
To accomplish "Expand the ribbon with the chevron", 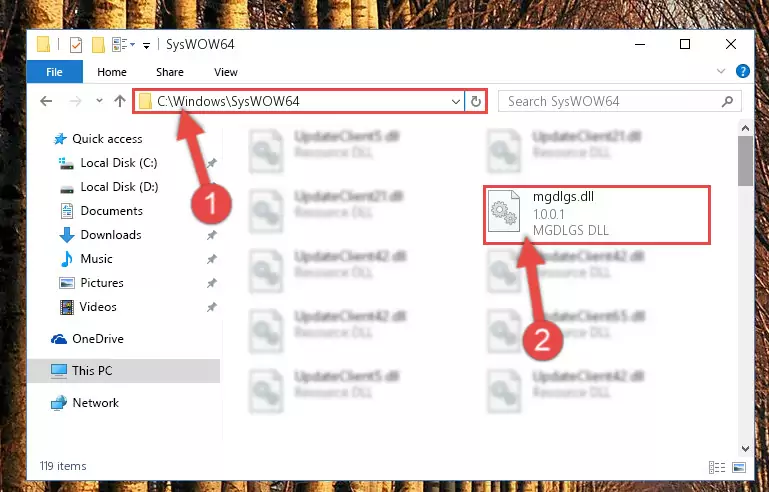I will pos(720,72).
